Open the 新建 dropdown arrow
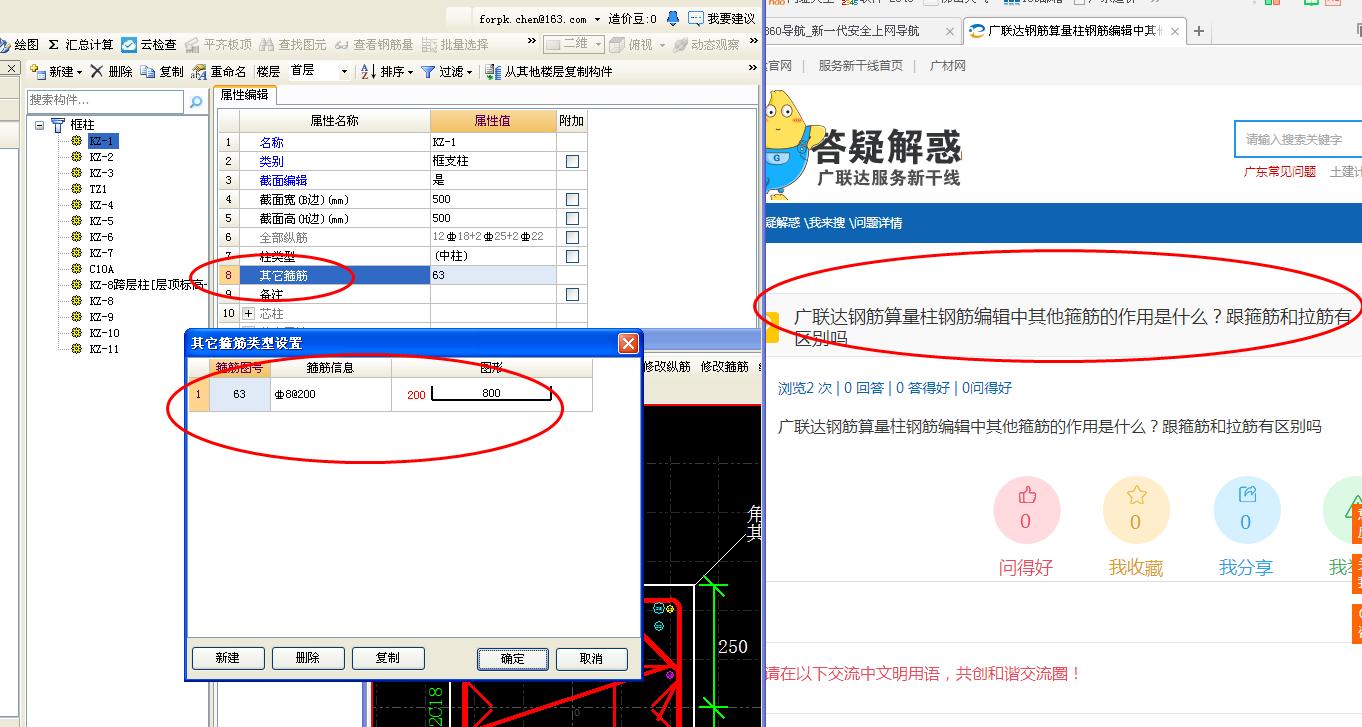The width and height of the screenshot is (1362, 727). coord(80,73)
